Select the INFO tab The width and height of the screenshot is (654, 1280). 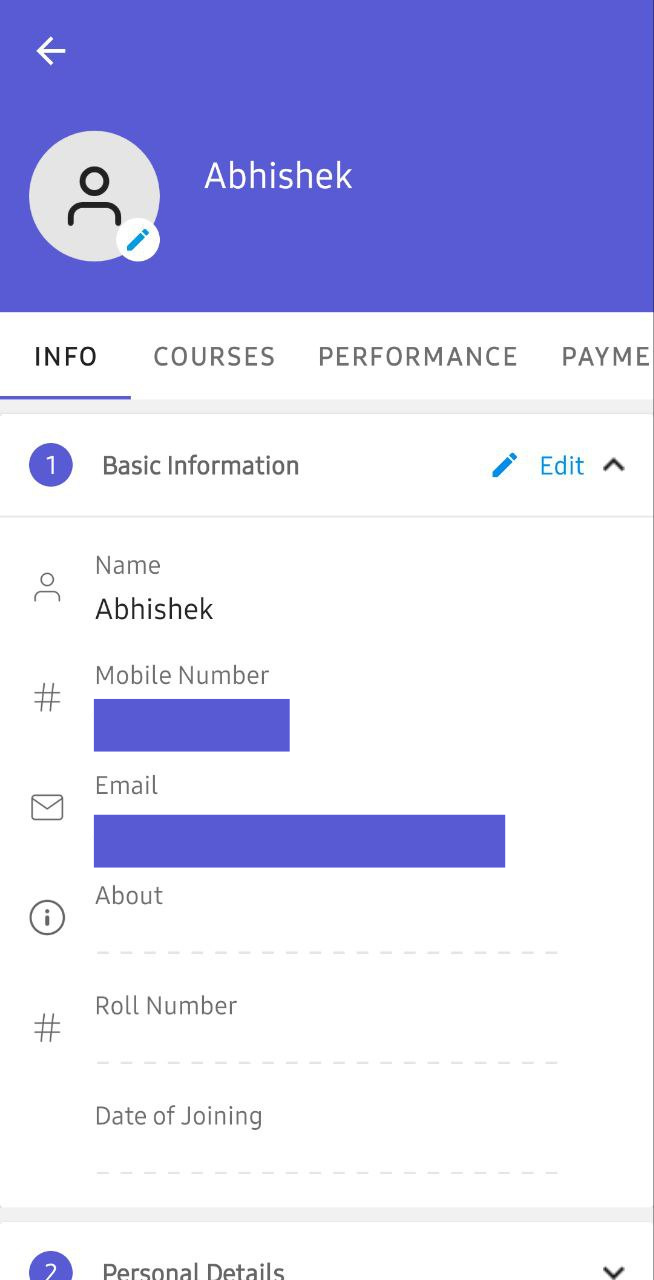66,357
